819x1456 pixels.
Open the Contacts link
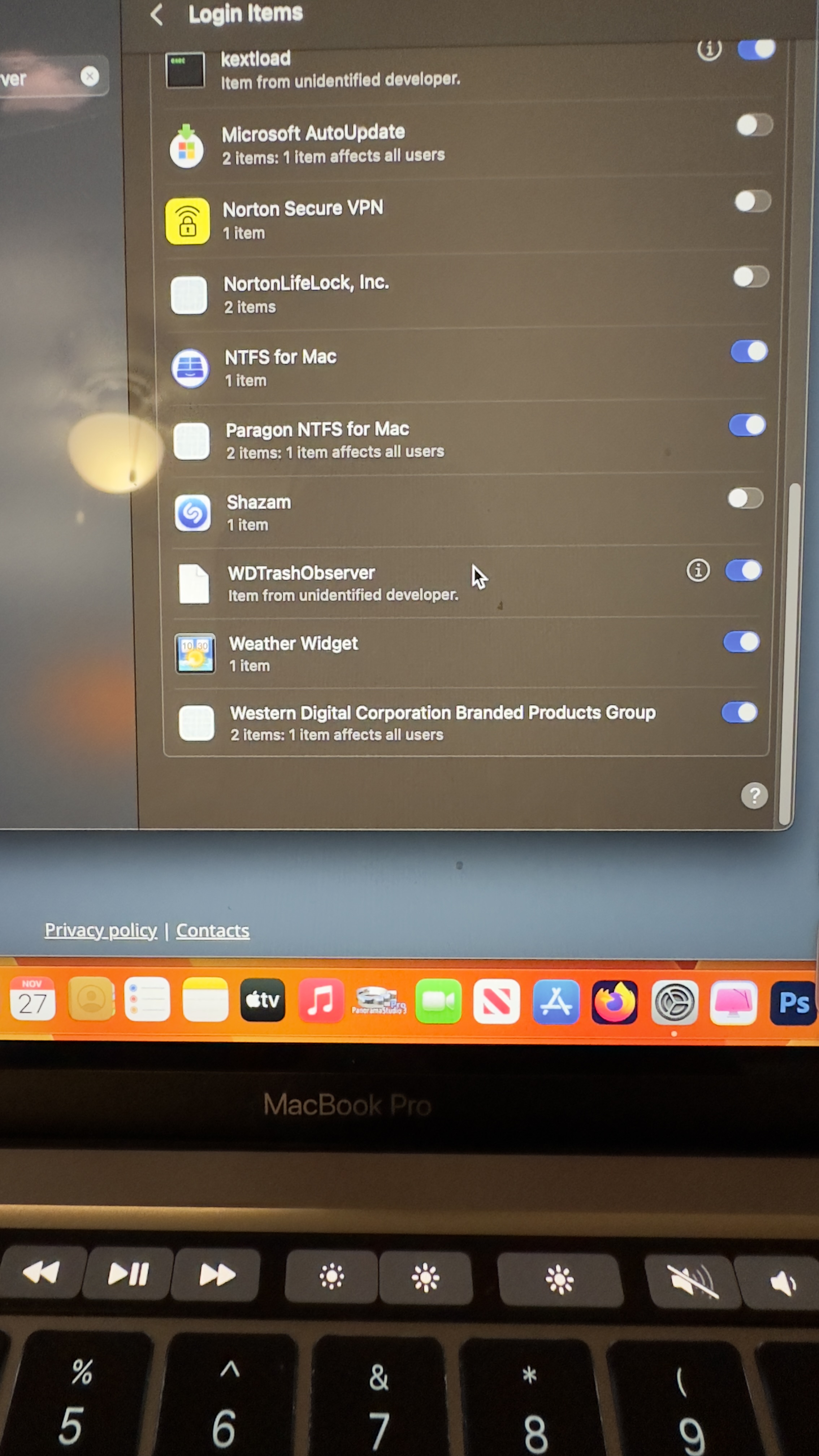coord(213,930)
